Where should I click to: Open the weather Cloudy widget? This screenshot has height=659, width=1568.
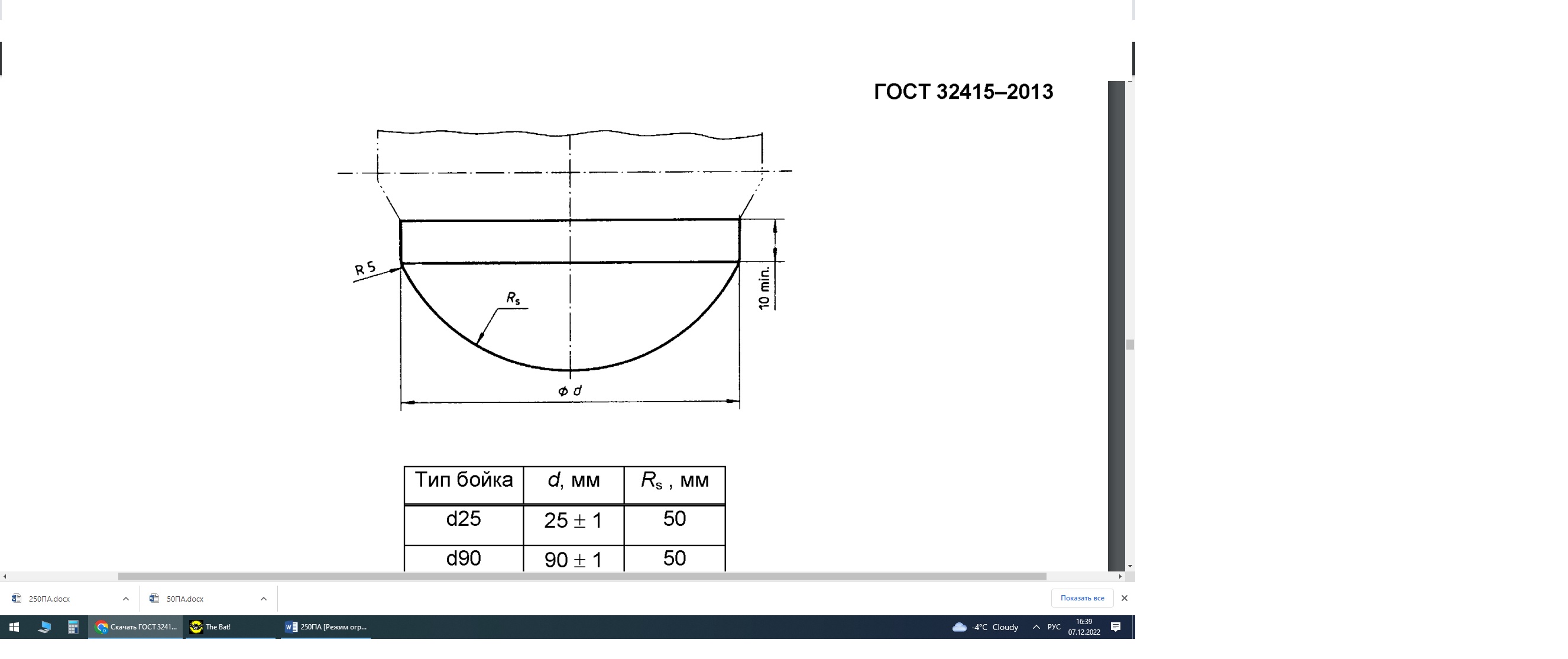click(986, 626)
